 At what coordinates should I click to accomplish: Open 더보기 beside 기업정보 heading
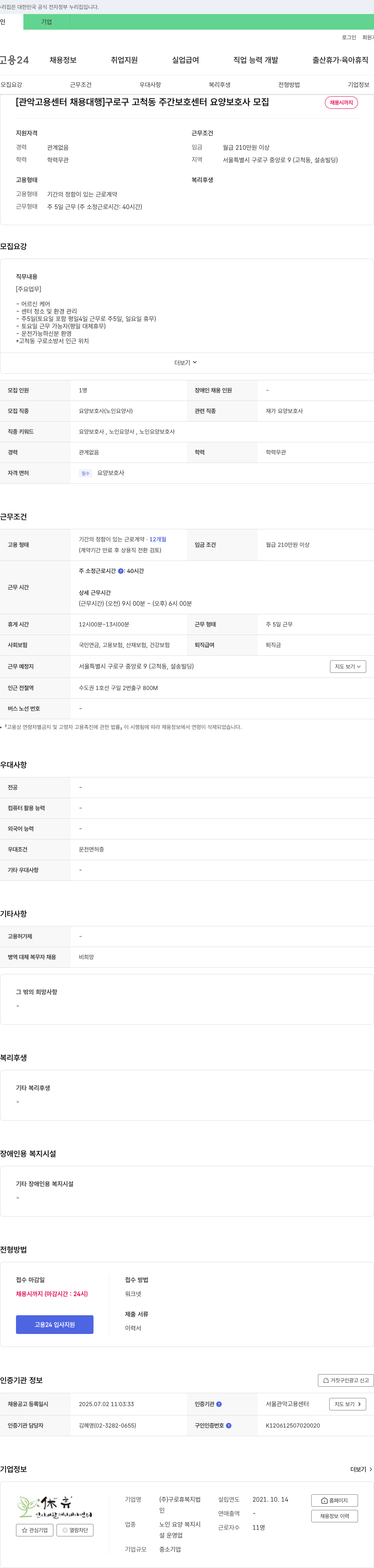tap(361, 1469)
